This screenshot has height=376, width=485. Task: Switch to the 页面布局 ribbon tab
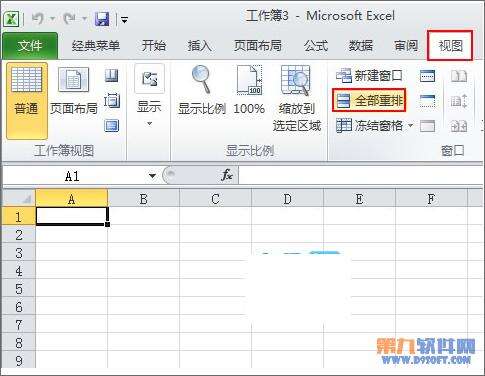point(258,46)
